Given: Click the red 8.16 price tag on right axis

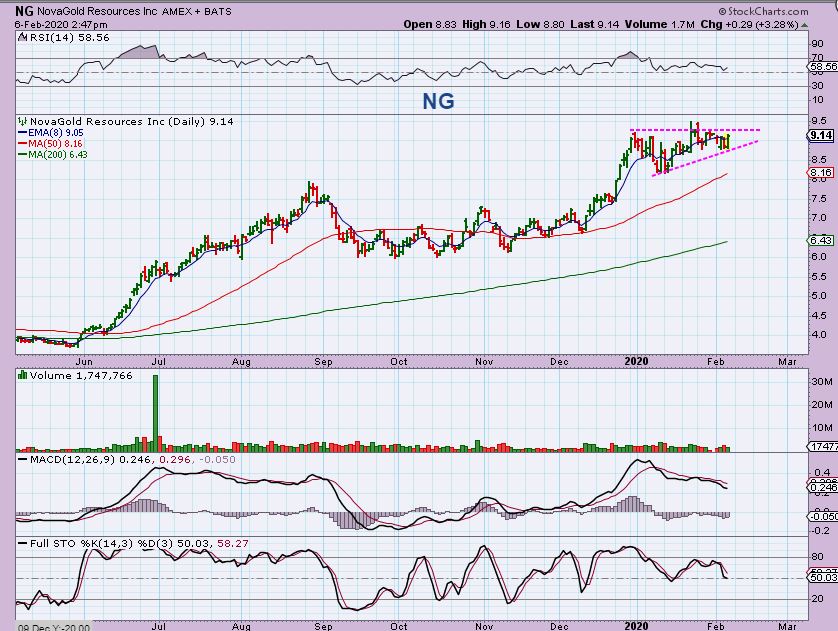Looking at the screenshot, I should pyautogui.click(x=820, y=173).
